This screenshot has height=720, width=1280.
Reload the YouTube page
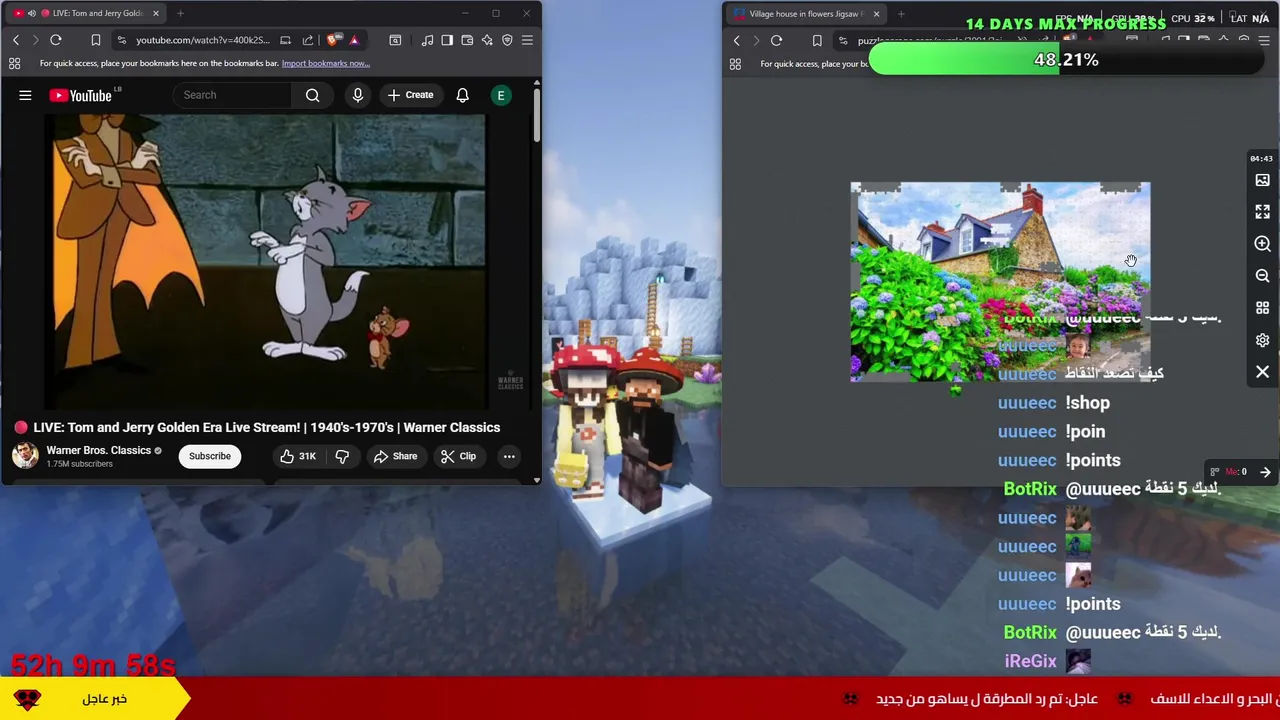click(x=56, y=40)
